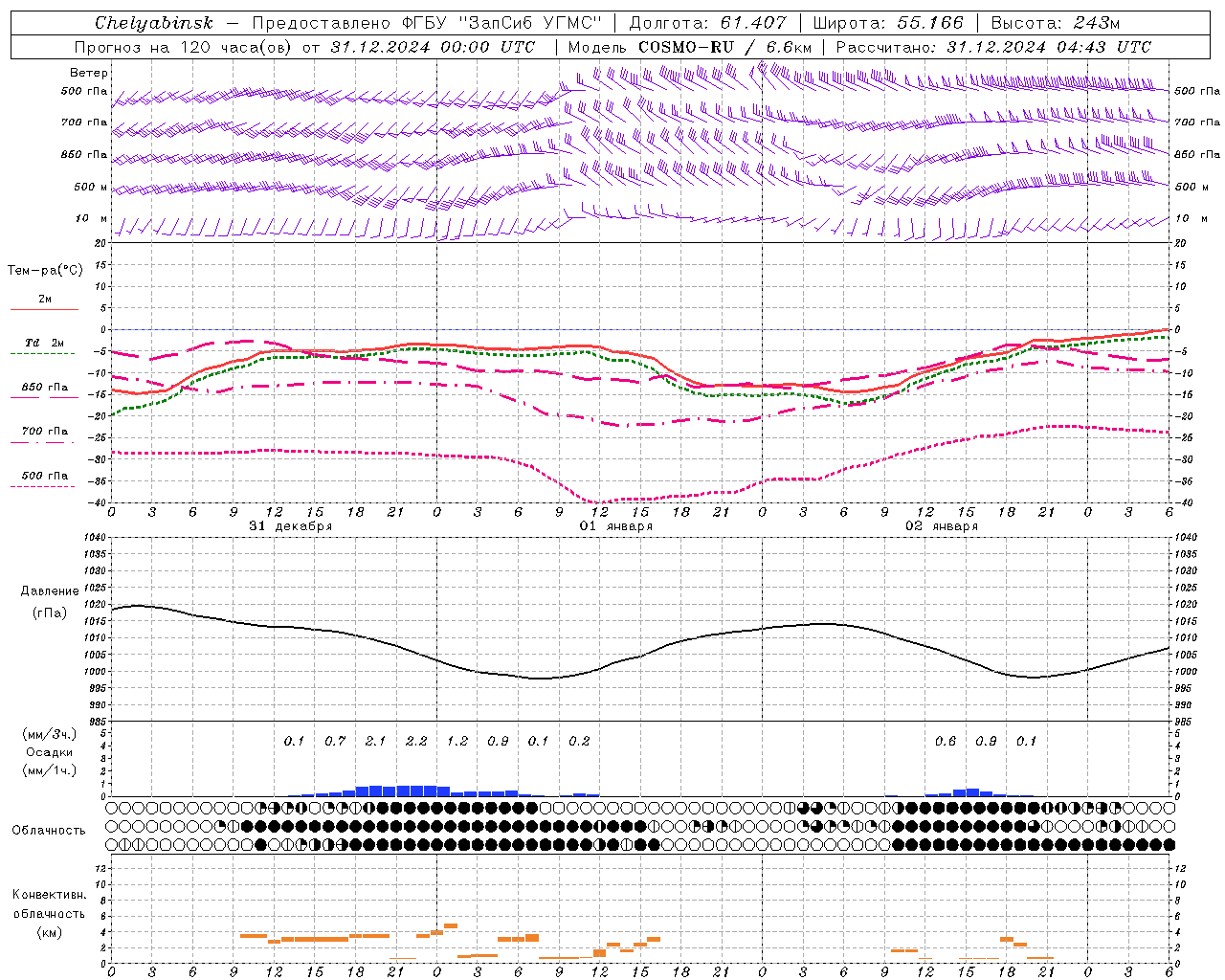This screenshot has height=980, width=1225.
Task: Click "Рассчитано: 31.12.2024 04:43 UTC" timestamp
Action: pos(993,47)
